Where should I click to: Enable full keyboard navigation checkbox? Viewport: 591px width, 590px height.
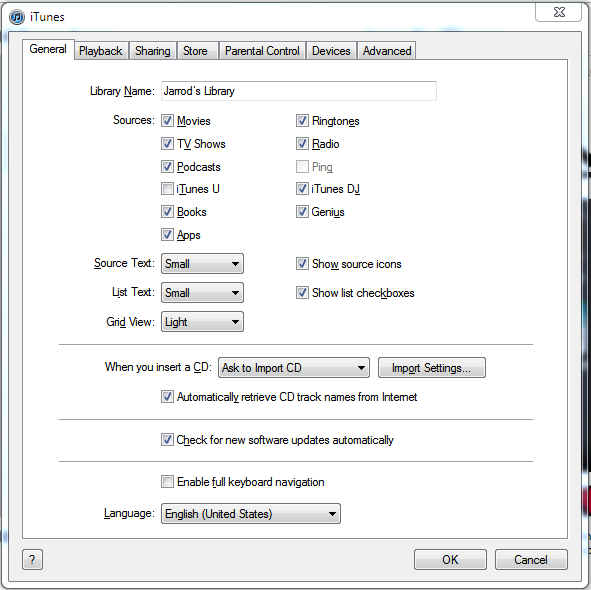click(167, 481)
